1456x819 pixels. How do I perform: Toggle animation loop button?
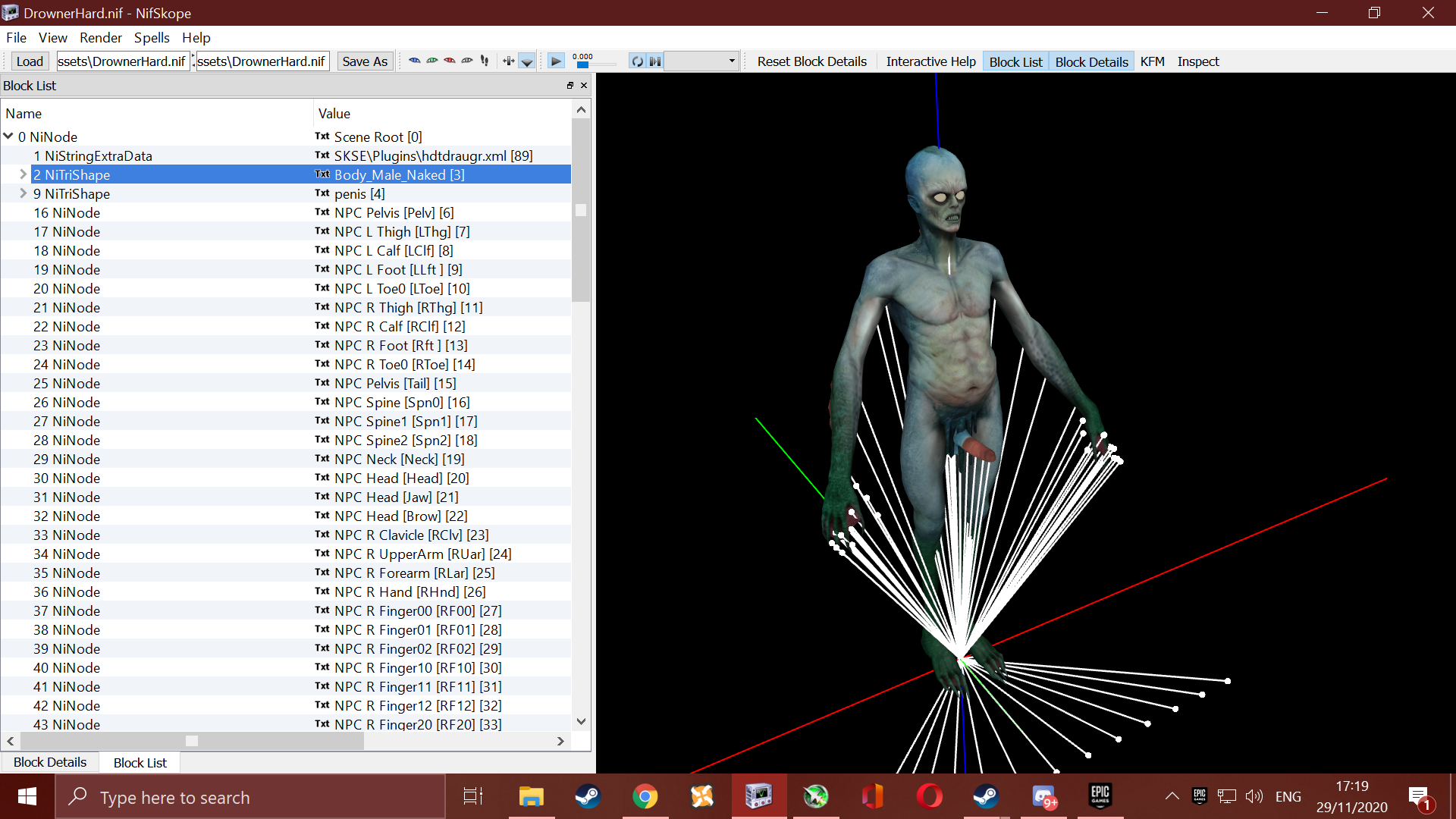click(x=637, y=61)
